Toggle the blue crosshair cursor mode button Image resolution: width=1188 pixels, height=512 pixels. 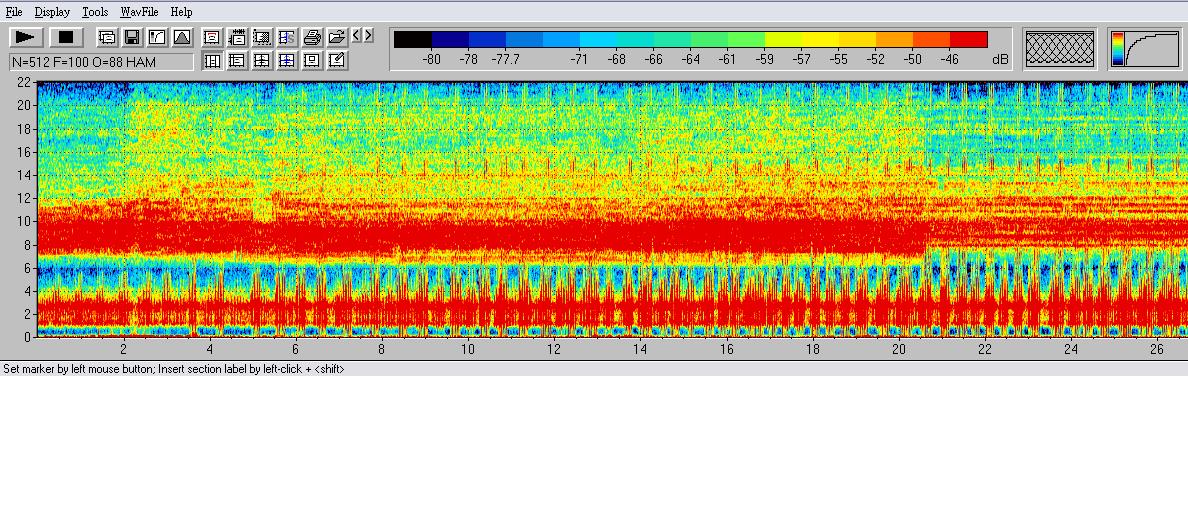pos(287,61)
